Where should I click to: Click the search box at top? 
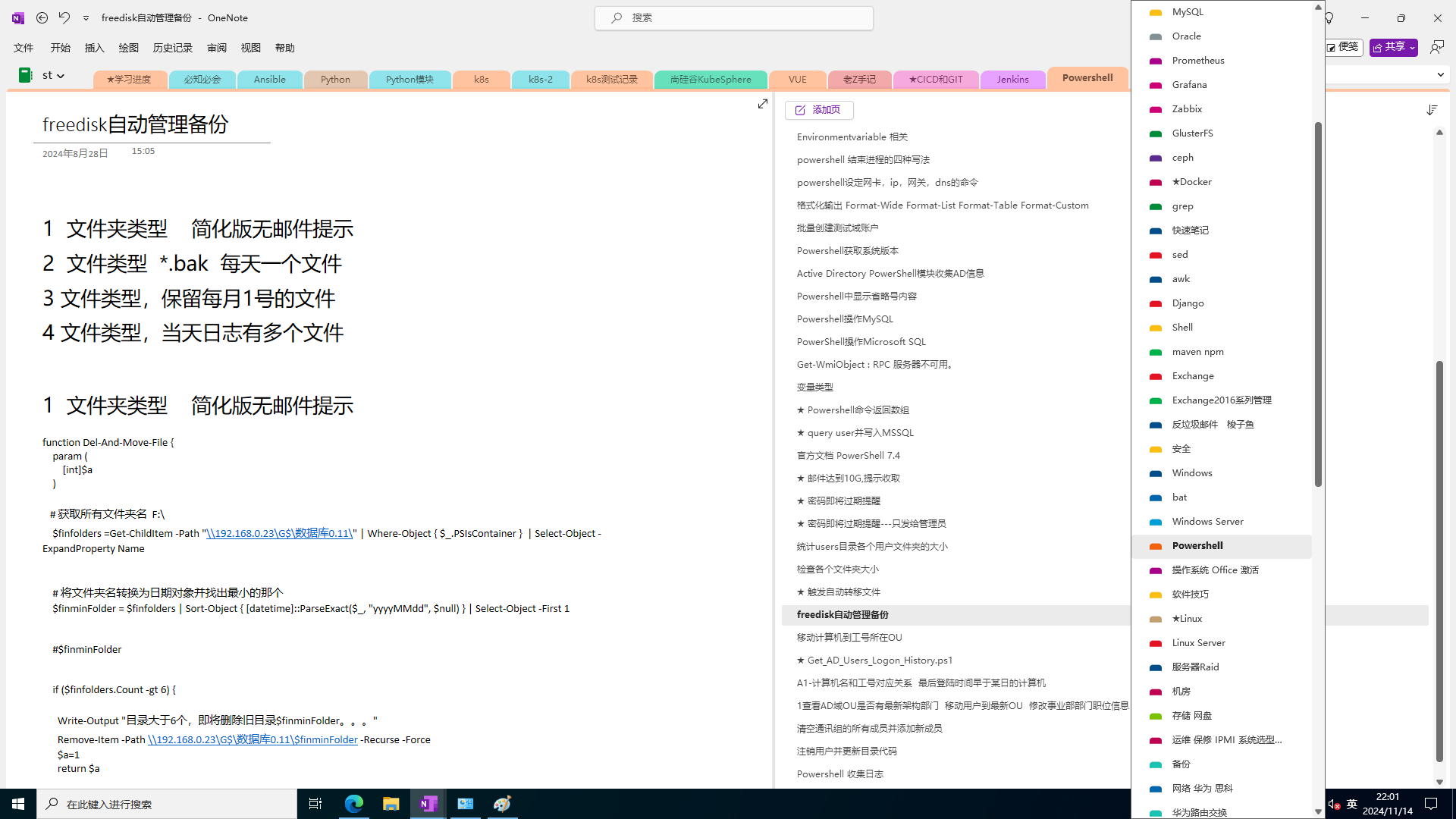(733, 17)
